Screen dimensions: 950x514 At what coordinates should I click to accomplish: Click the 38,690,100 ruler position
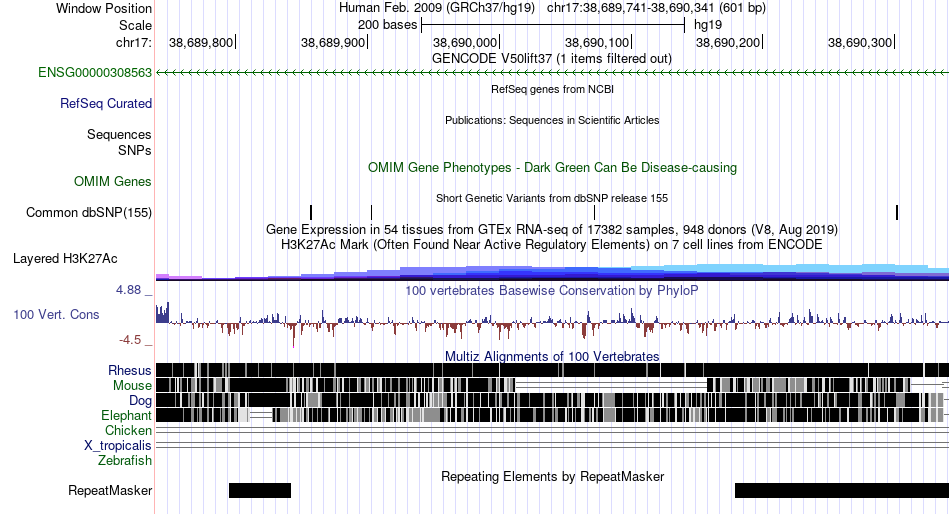pyautogui.click(x=597, y=42)
